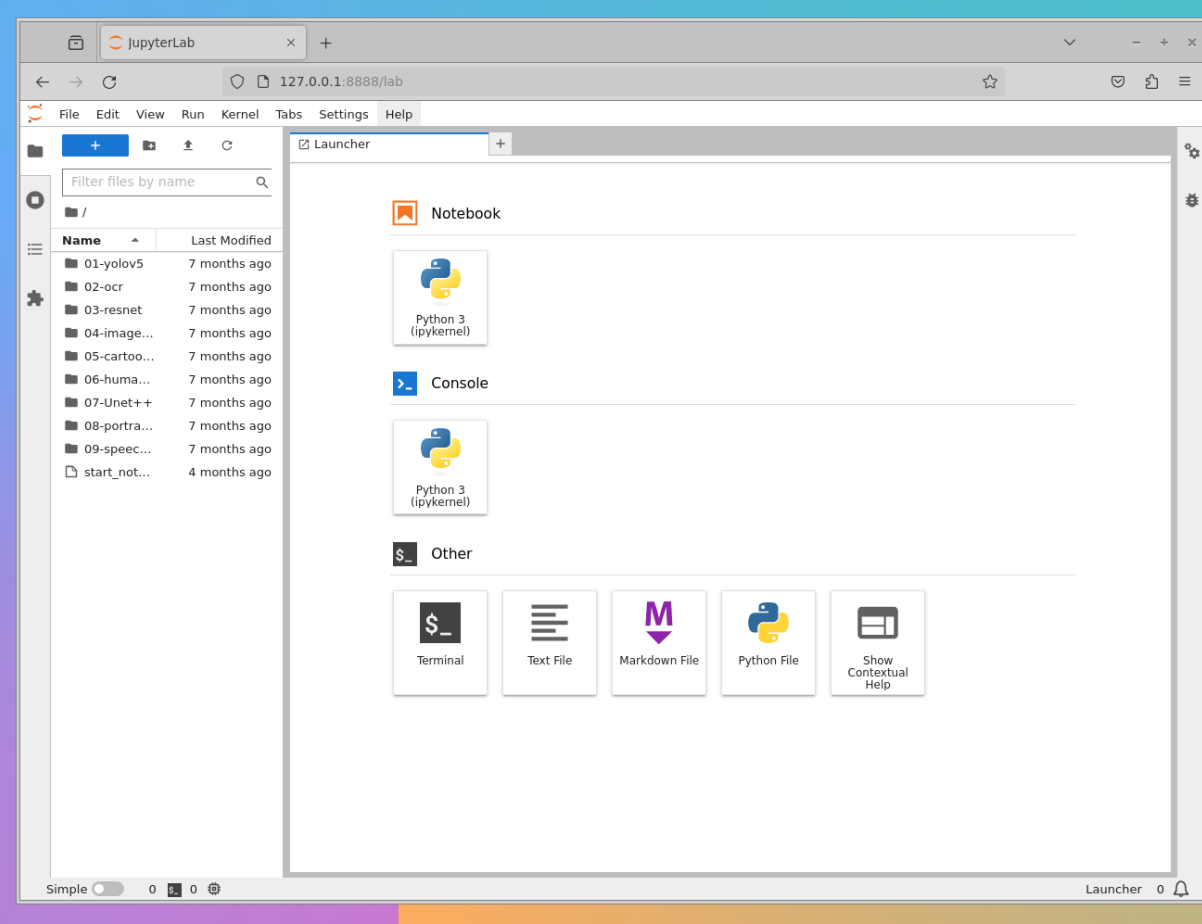1202x924 pixels.
Task: Select the 09-speec… folder
Action: click(167, 449)
